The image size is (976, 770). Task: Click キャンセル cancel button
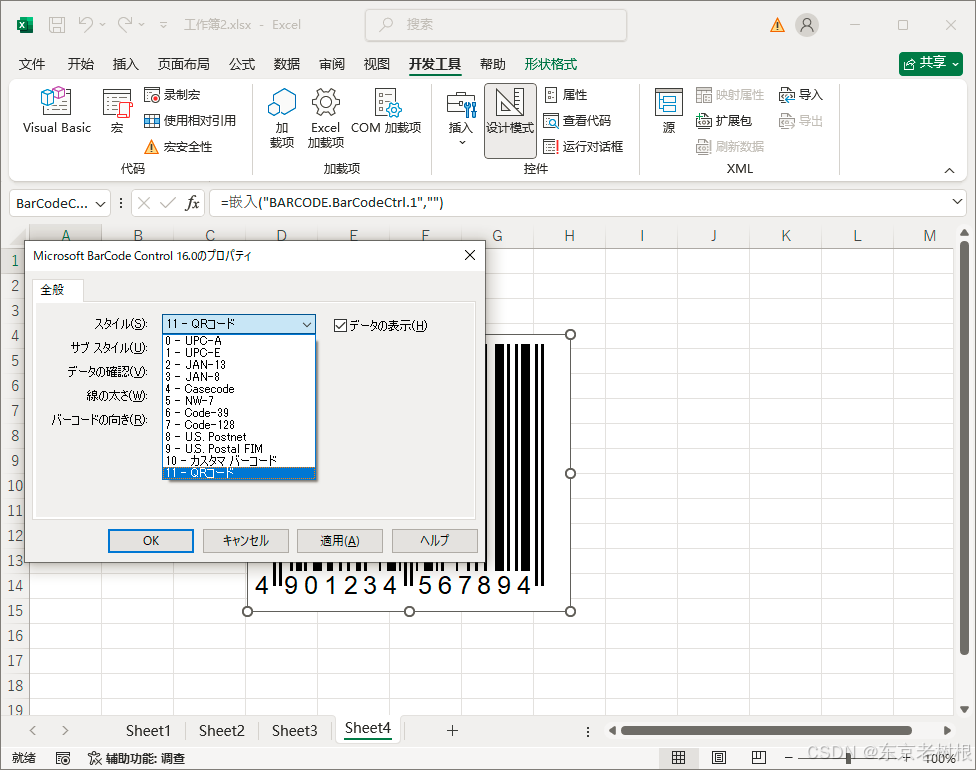point(246,540)
